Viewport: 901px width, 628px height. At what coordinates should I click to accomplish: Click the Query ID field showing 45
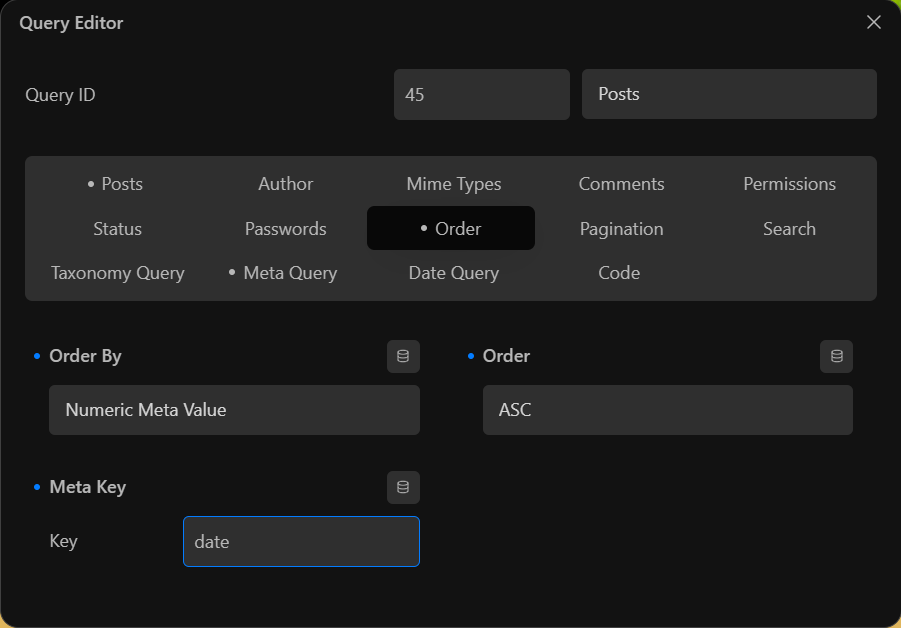coord(482,94)
